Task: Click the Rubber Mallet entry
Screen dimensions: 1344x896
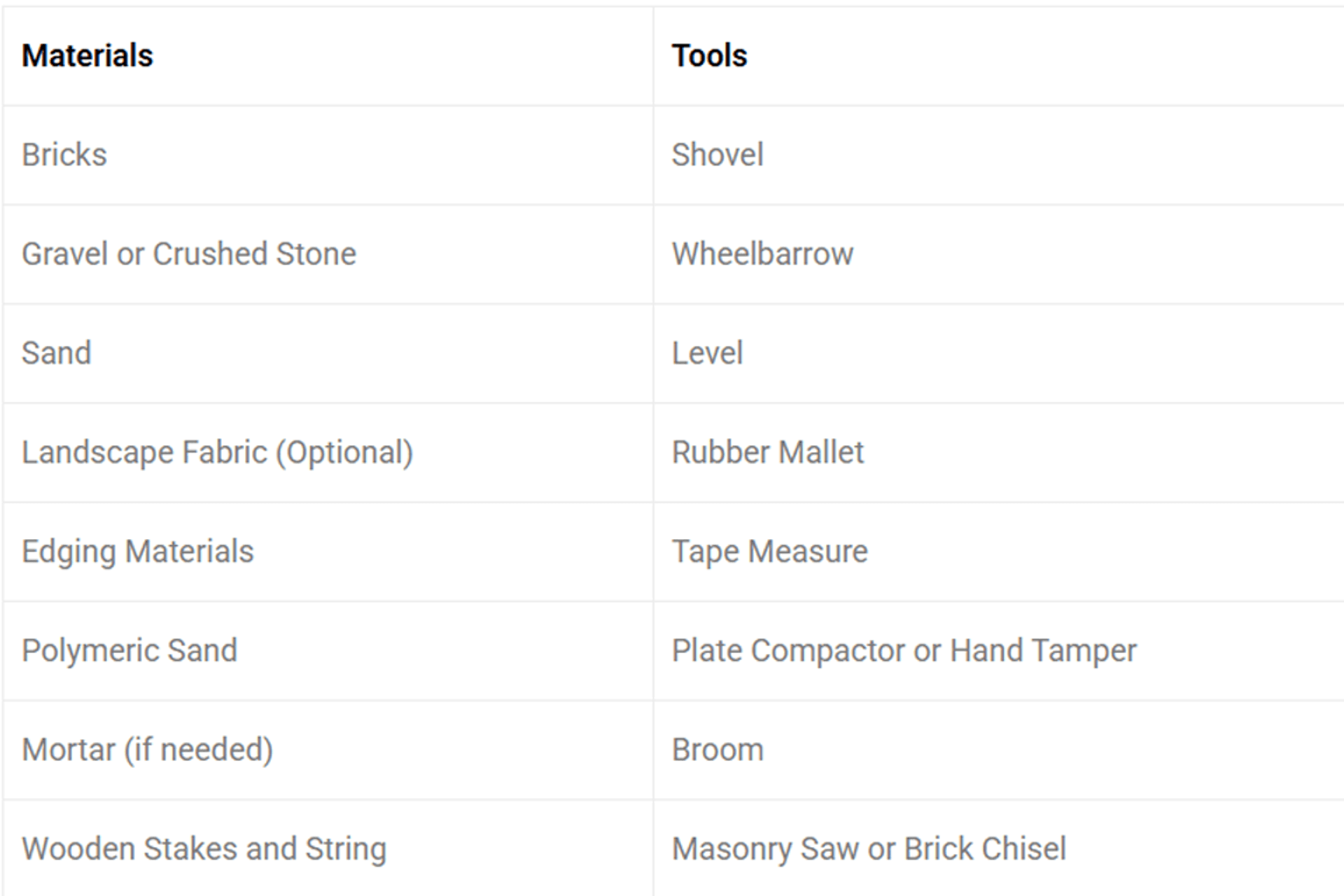Action: [x=768, y=452]
